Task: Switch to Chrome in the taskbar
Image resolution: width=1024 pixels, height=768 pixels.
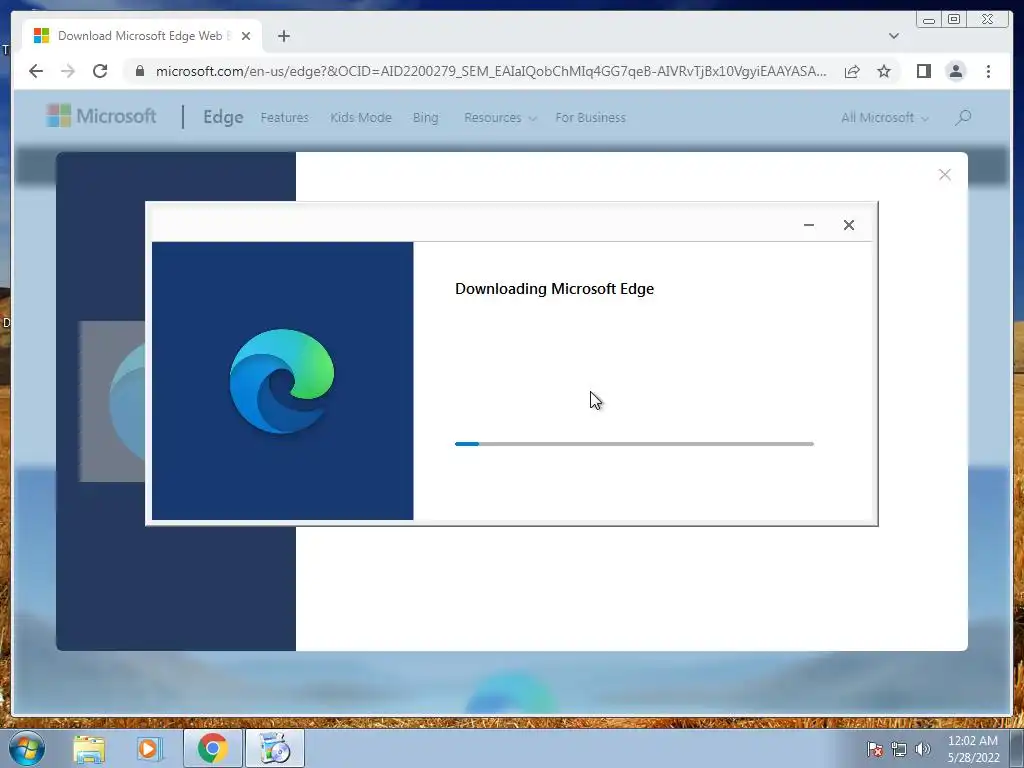Action: point(212,748)
